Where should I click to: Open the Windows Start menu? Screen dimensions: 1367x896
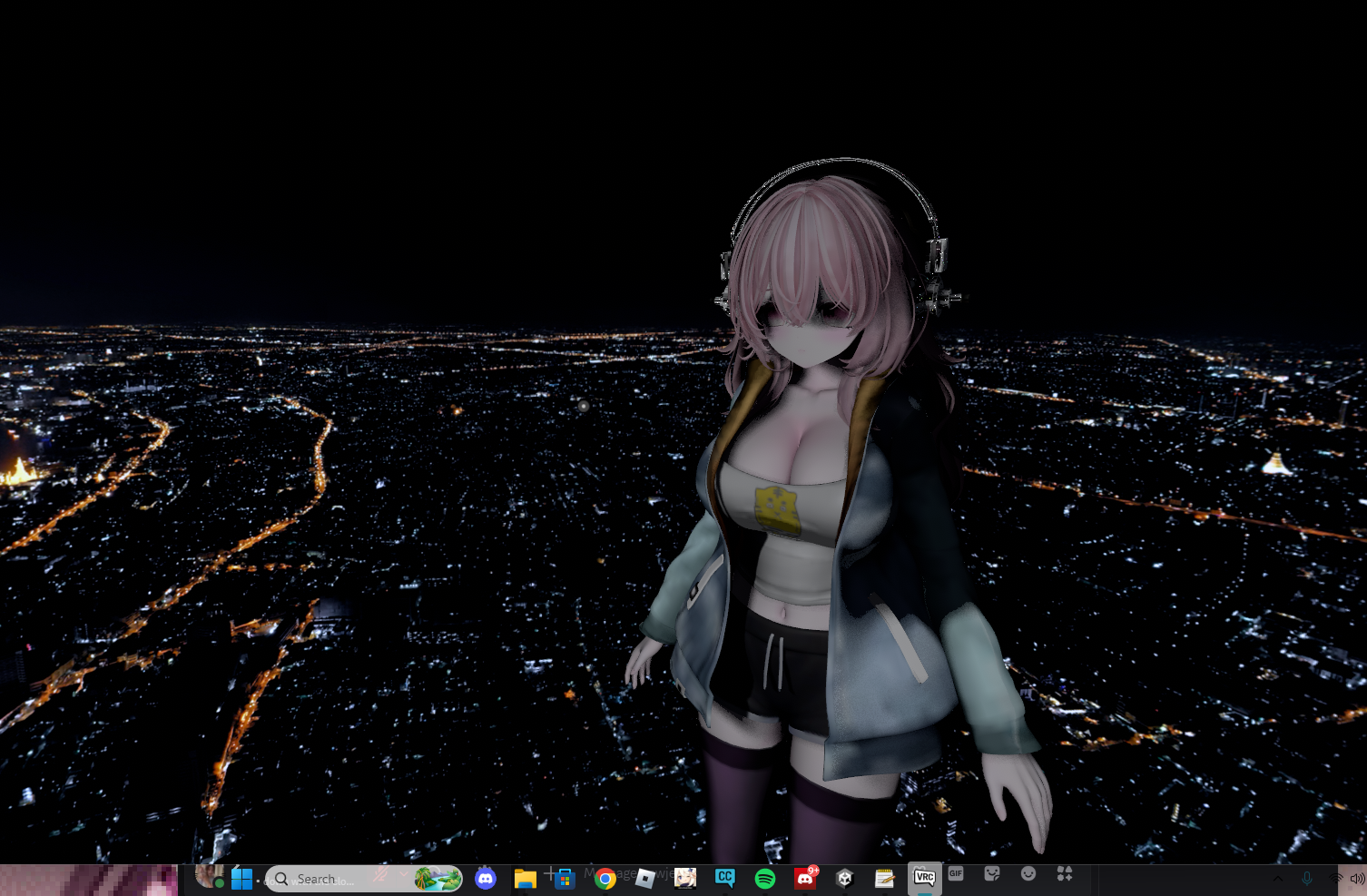click(241, 879)
